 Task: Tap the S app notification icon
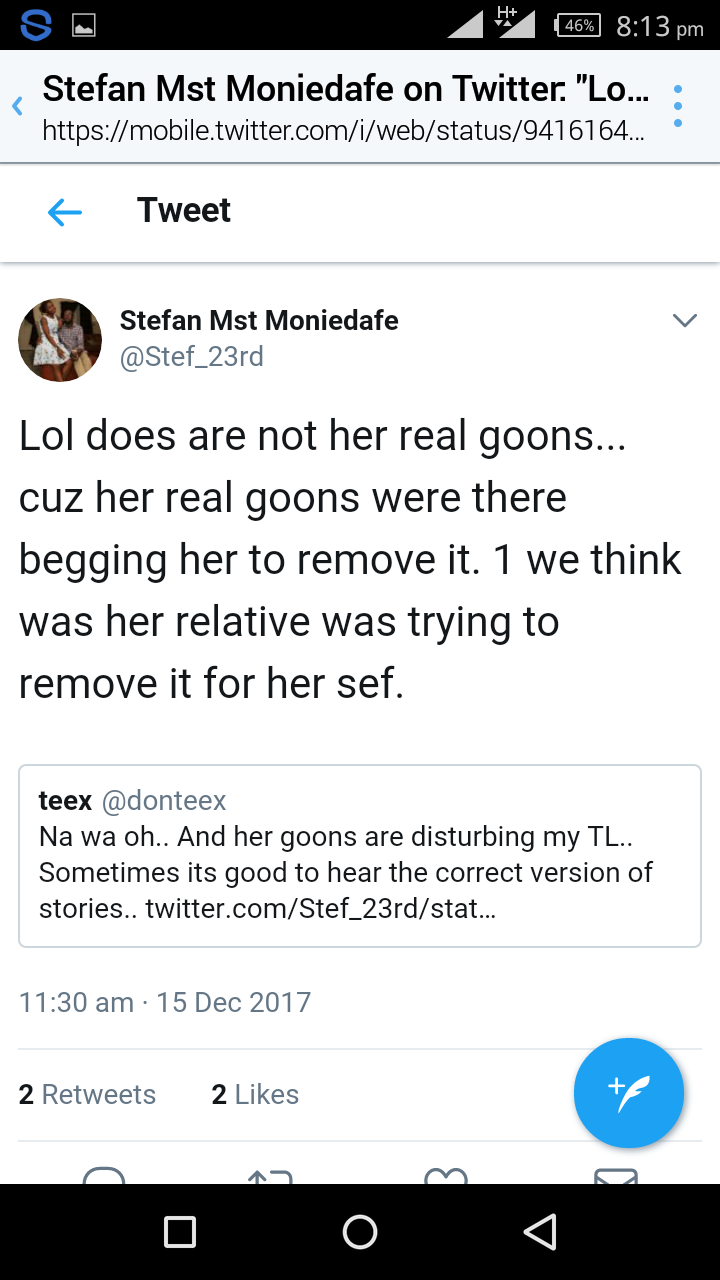[x=35, y=26]
